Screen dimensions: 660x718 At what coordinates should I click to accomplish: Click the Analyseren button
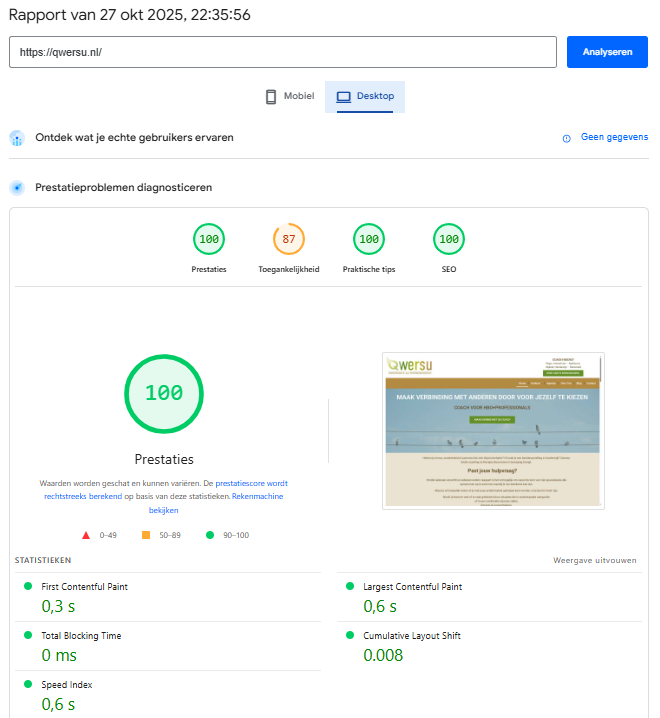click(x=607, y=52)
